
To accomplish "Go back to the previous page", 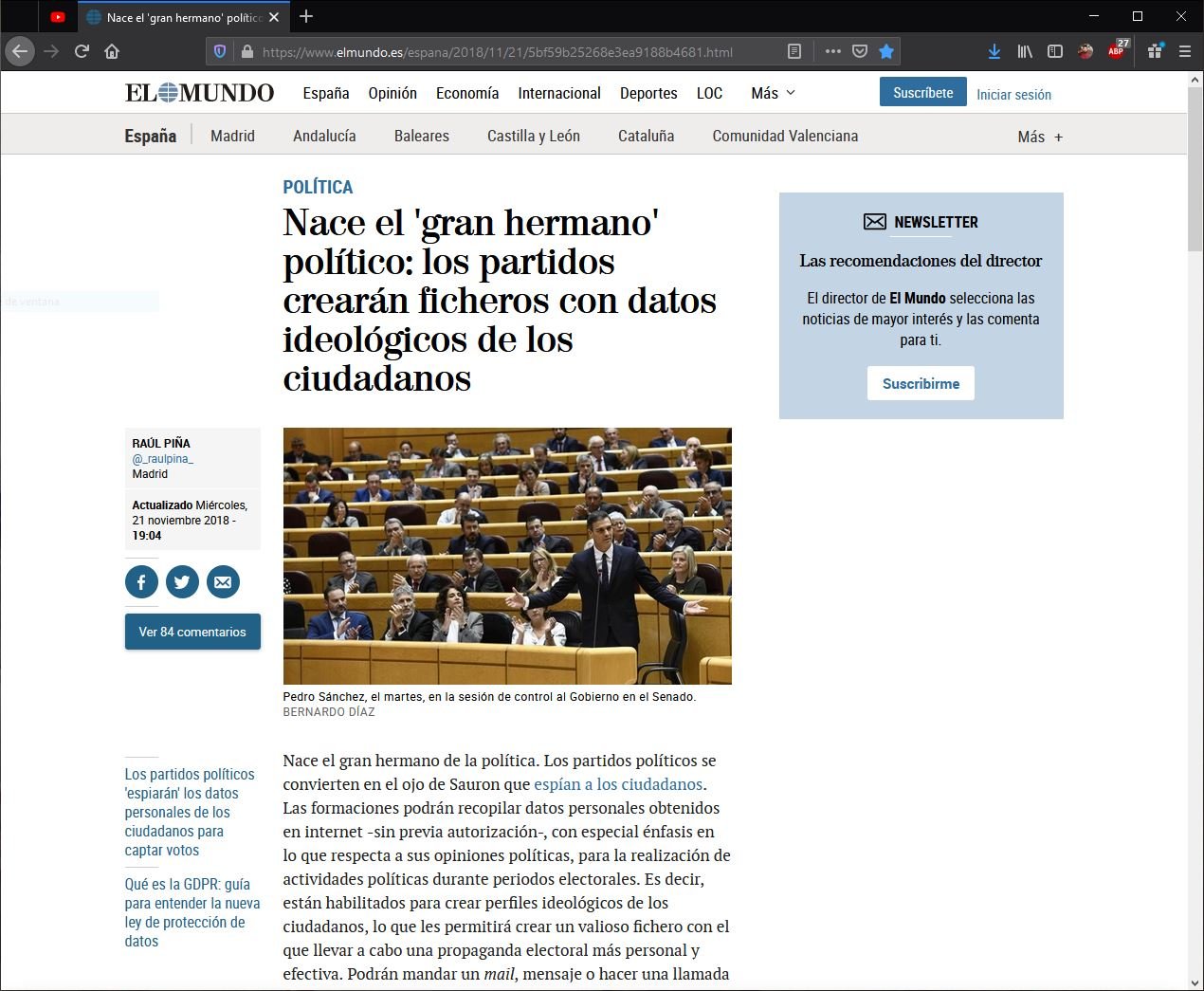I will coord(21,51).
